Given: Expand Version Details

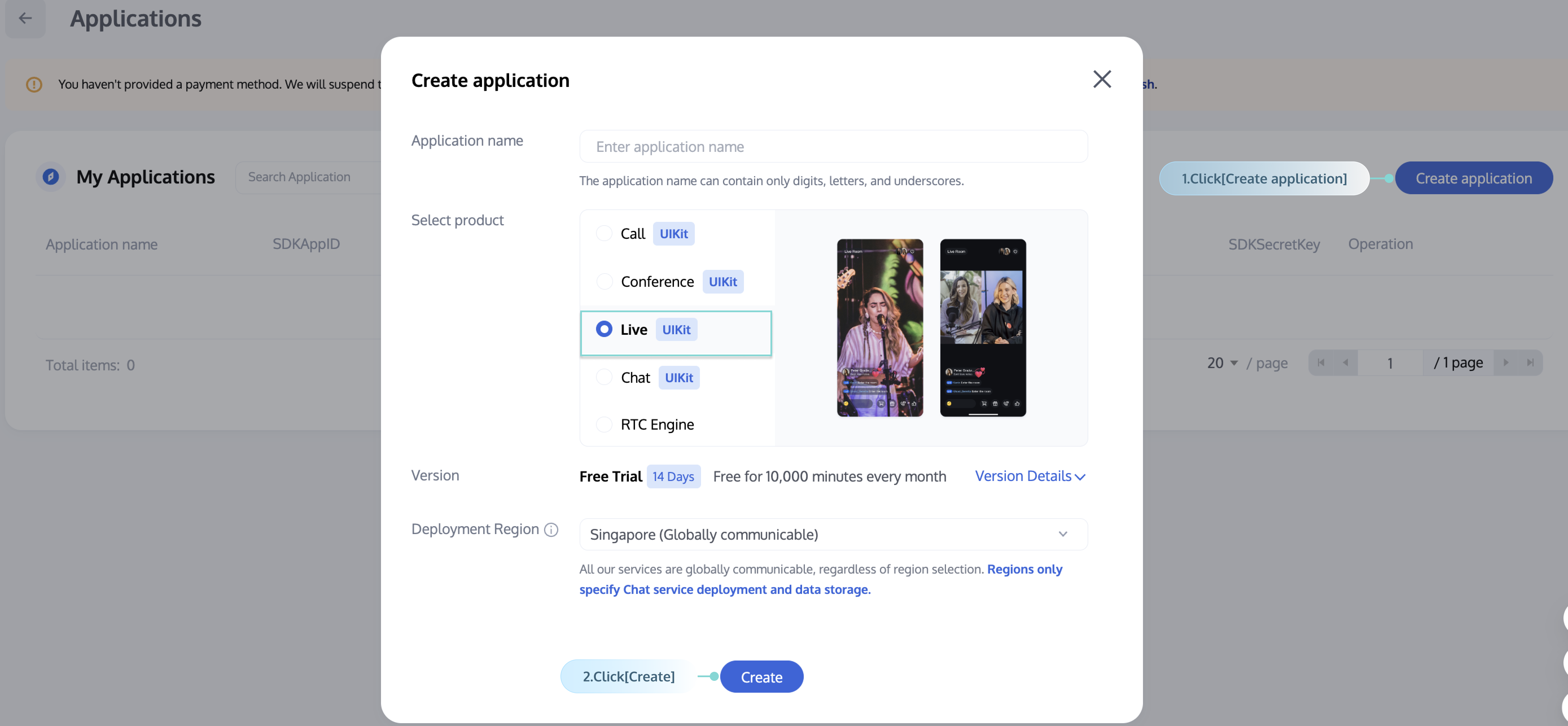Looking at the screenshot, I should (1029, 476).
